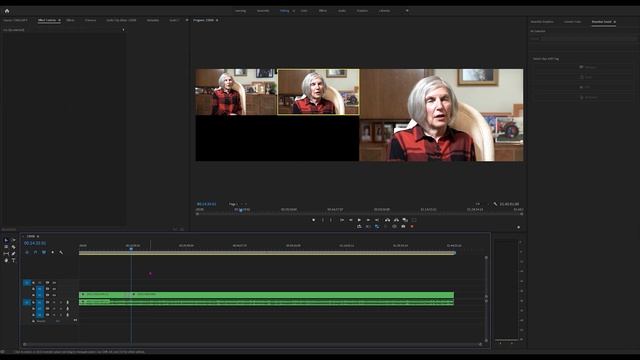The width and height of the screenshot is (640, 360).
Task: Add a marker from the timeline header
Action: (x=52, y=253)
